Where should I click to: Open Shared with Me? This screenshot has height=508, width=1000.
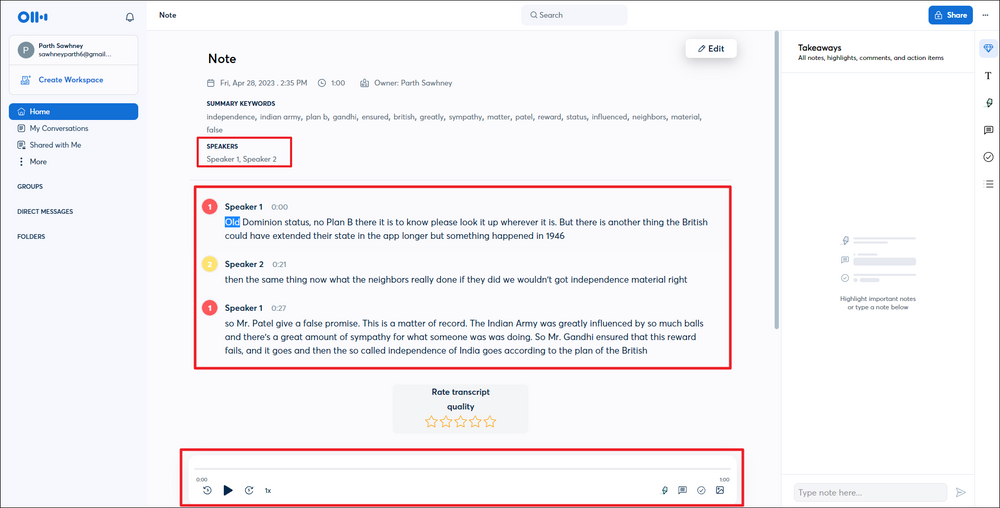click(55, 145)
